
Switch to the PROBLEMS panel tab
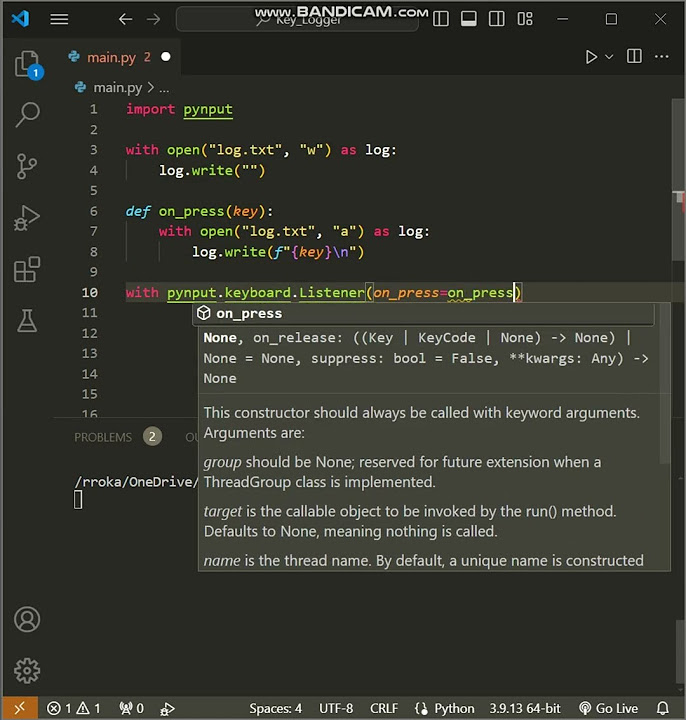click(x=103, y=437)
